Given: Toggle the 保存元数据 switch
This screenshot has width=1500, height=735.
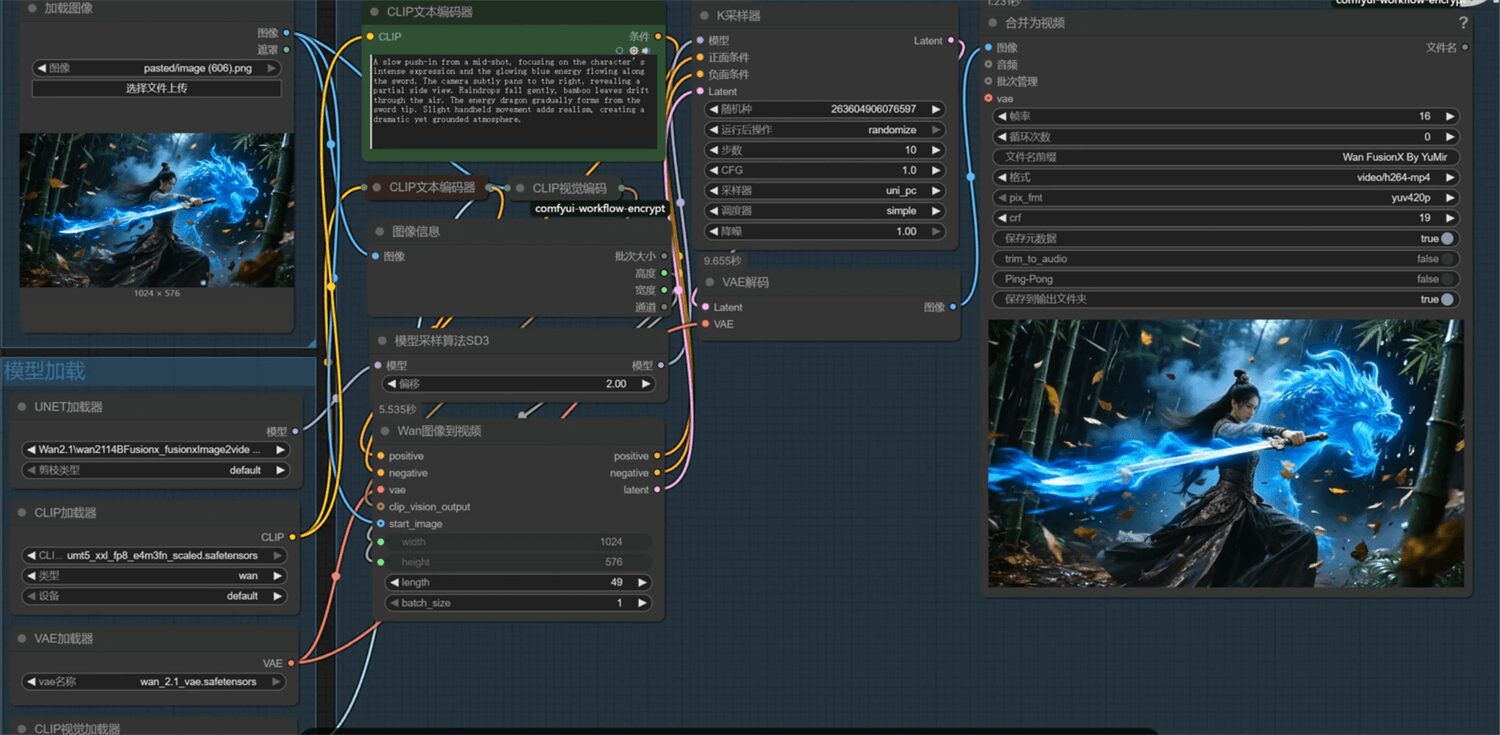Looking at the screenshot, I should click(1446, 239).
